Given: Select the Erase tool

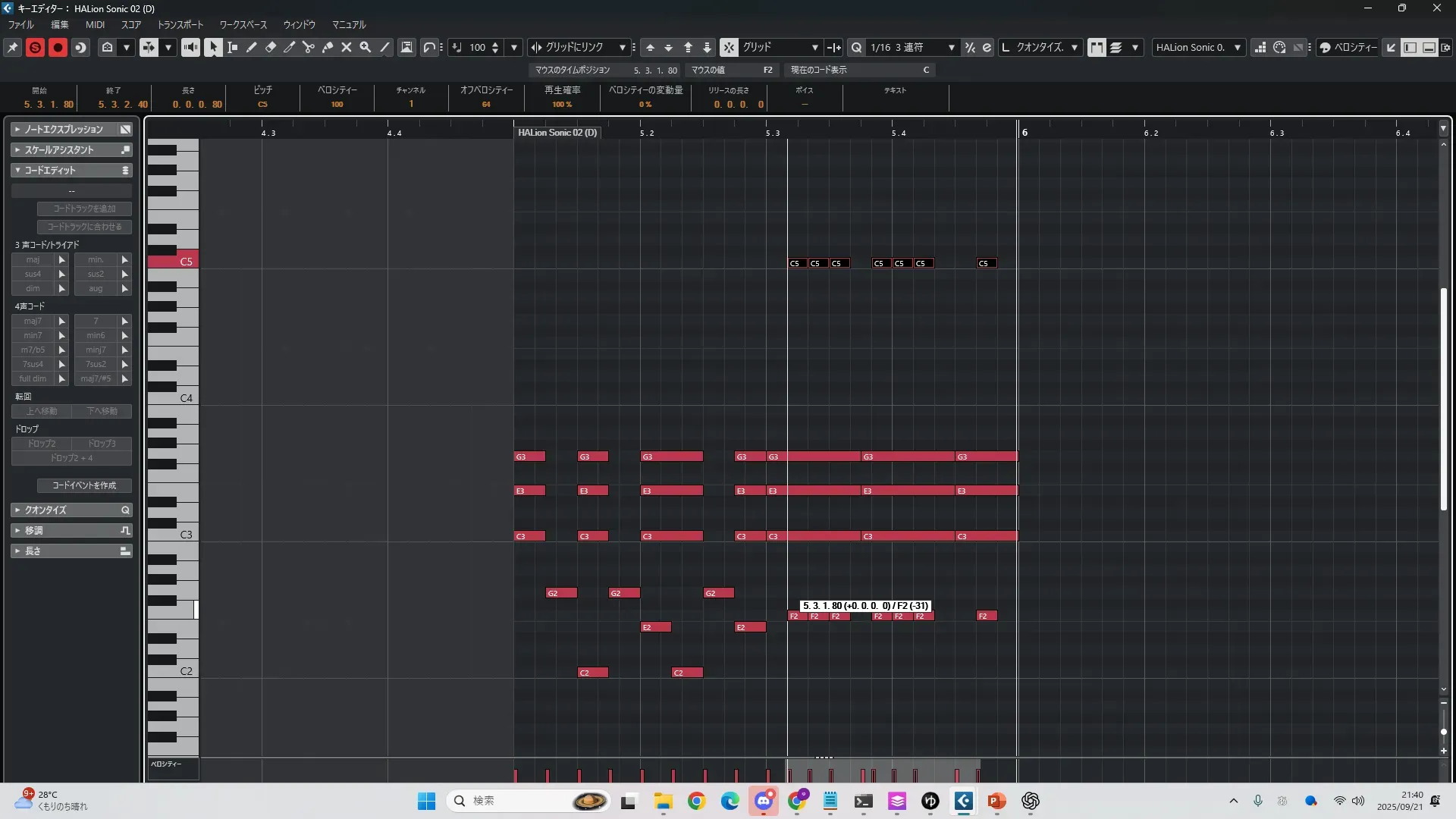Looking at the screenshot, I should click(271, 47).
